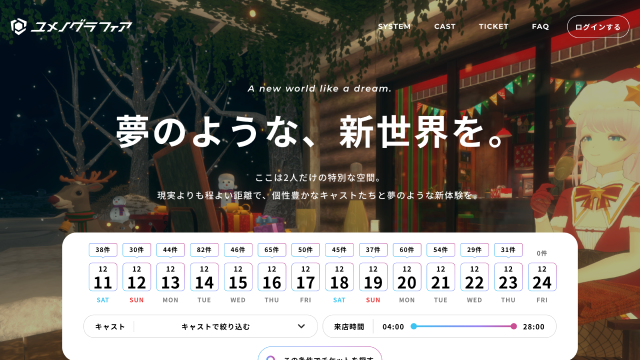Go to the CAST page
Image resolution: width=640 pixels, height=360 pixels.
pyautogui.click(x=444, y=27)
